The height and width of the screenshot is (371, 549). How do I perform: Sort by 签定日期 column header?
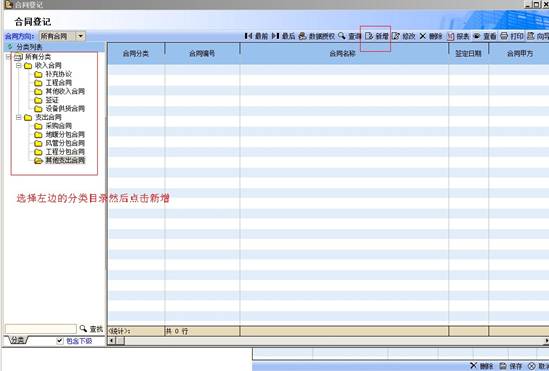(468, 54)
